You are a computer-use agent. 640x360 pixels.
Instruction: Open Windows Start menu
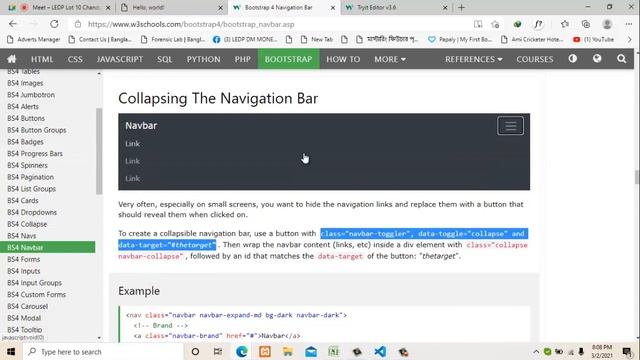click(11, 351)
